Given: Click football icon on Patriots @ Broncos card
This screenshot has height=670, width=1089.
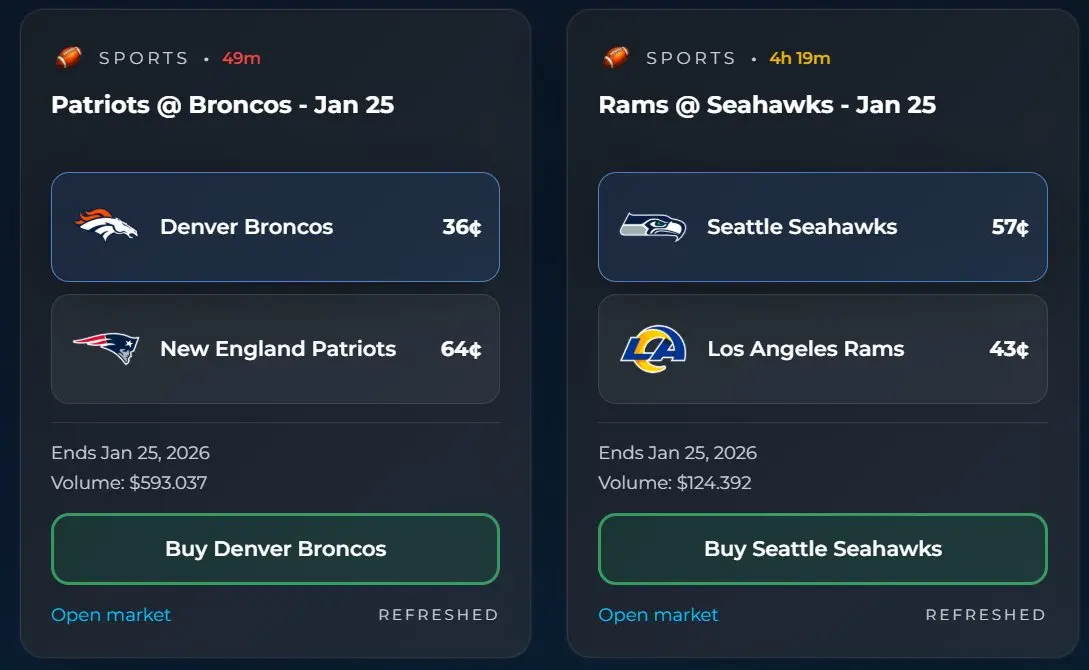Looking at the screenshot, I should click(x=68, y=58).
